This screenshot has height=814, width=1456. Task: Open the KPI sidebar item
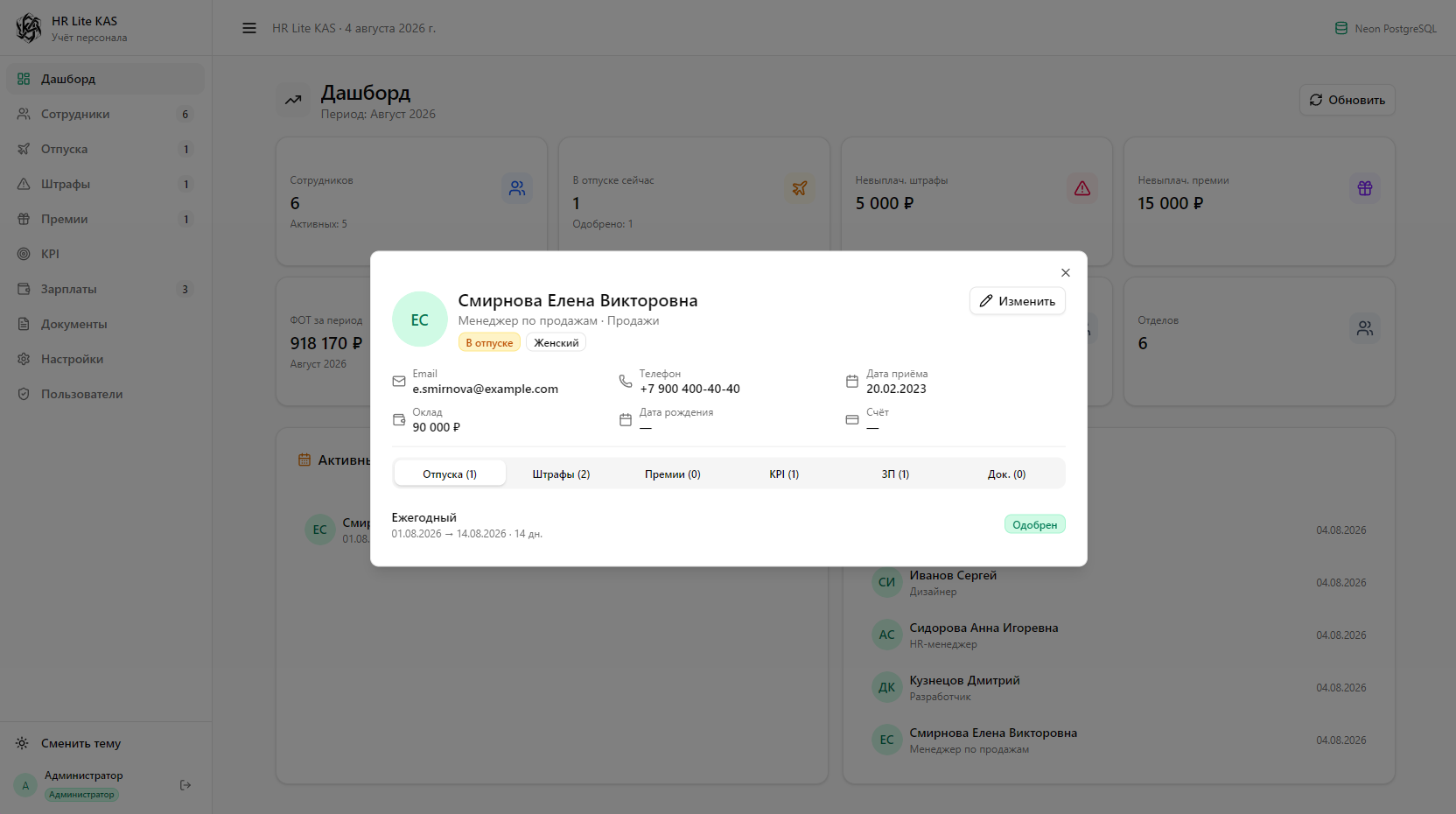[x=106, y=254]
